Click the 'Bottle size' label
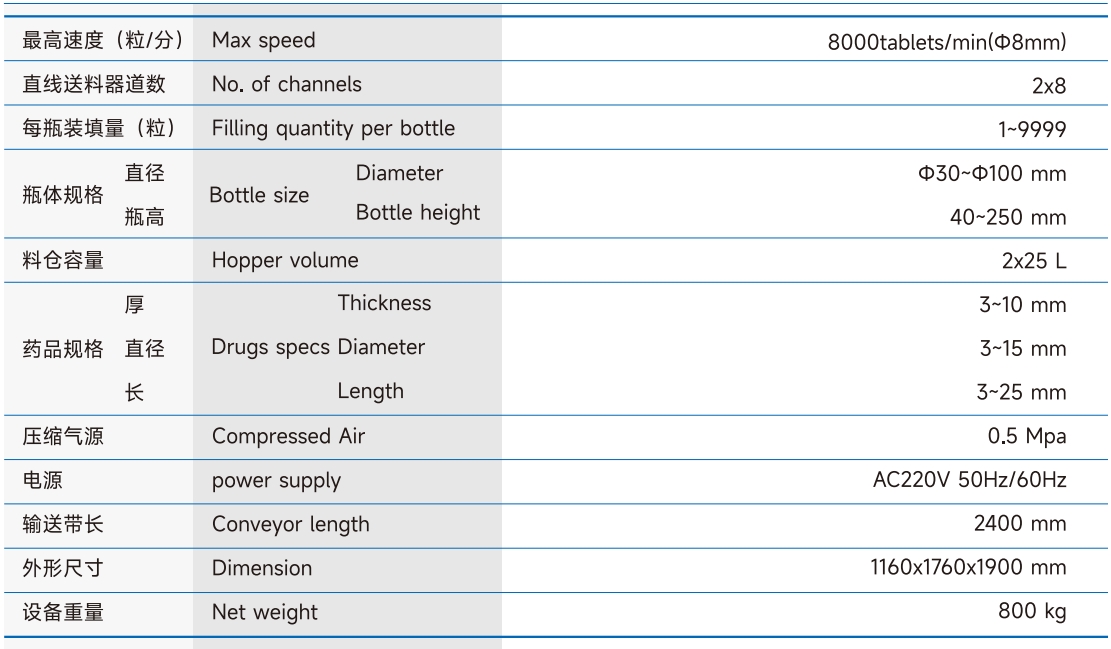 coord(259,195)
